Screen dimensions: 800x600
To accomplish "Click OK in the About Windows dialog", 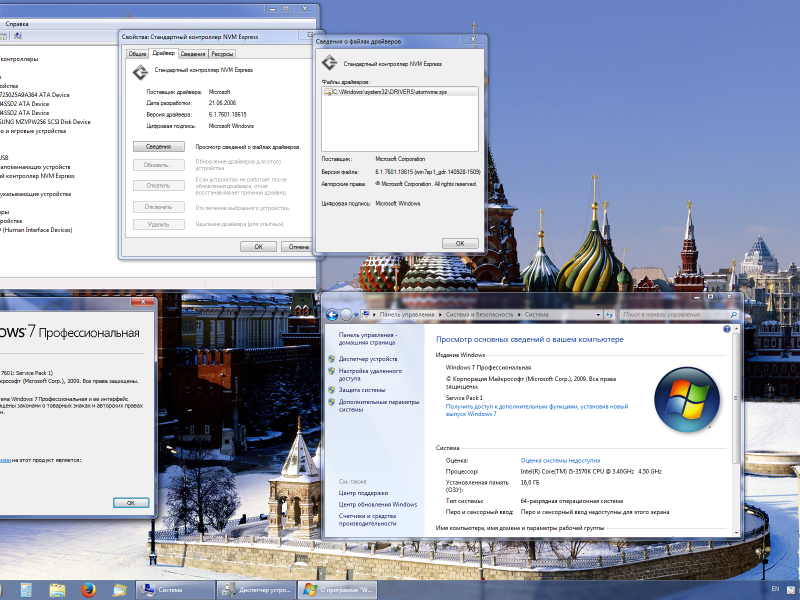I will 131,503.
